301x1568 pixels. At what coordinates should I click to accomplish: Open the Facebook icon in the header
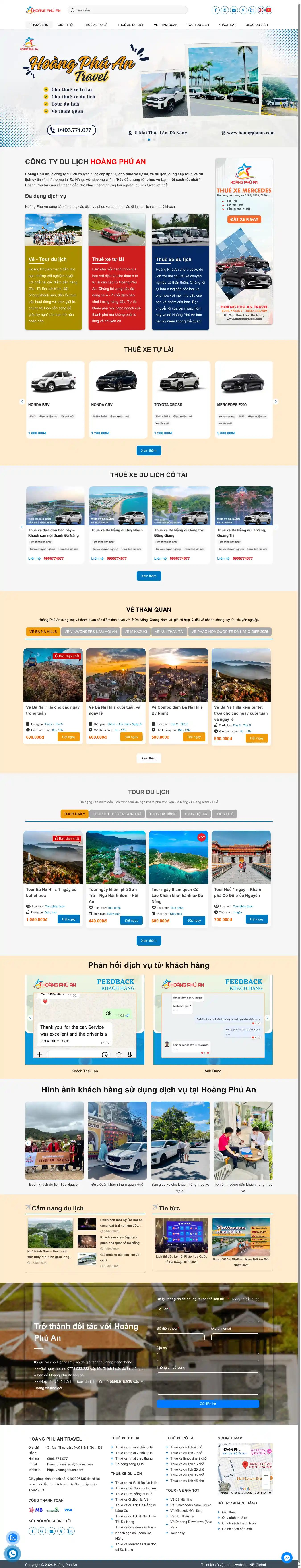point(216,10)
